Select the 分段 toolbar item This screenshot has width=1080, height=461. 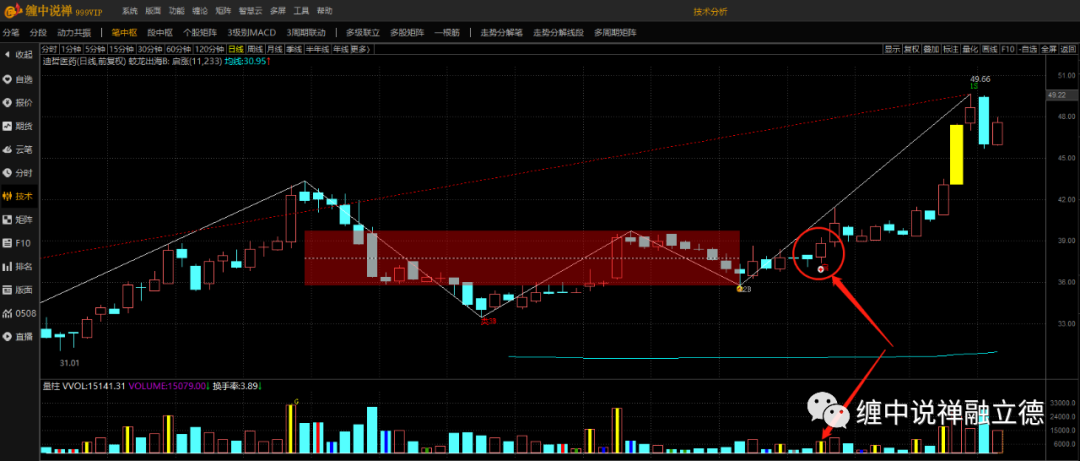pos(38,32)
